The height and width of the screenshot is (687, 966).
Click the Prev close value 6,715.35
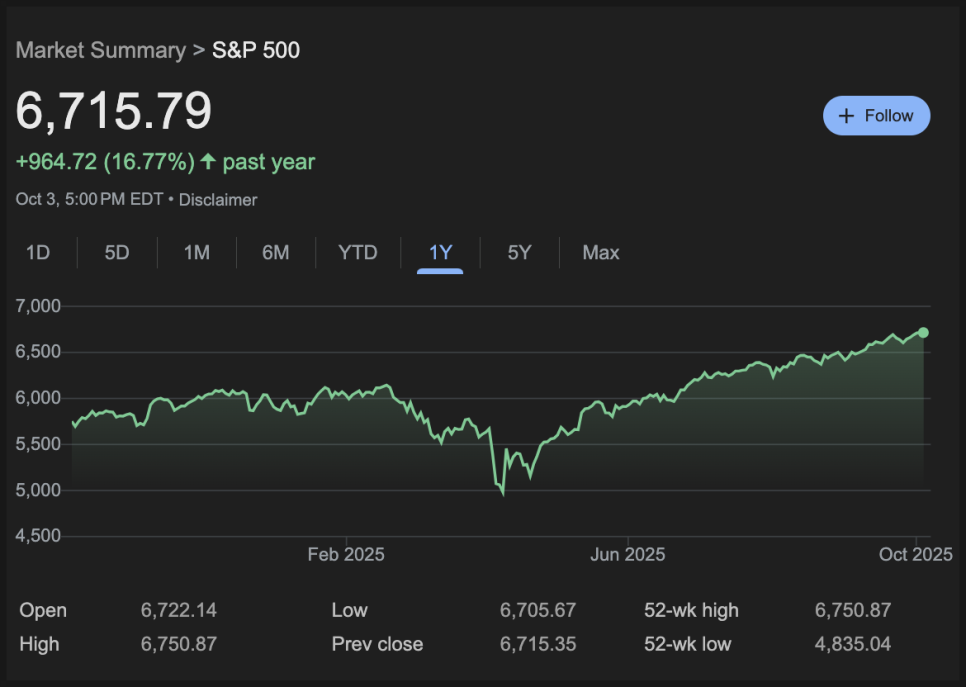(538, 644)
